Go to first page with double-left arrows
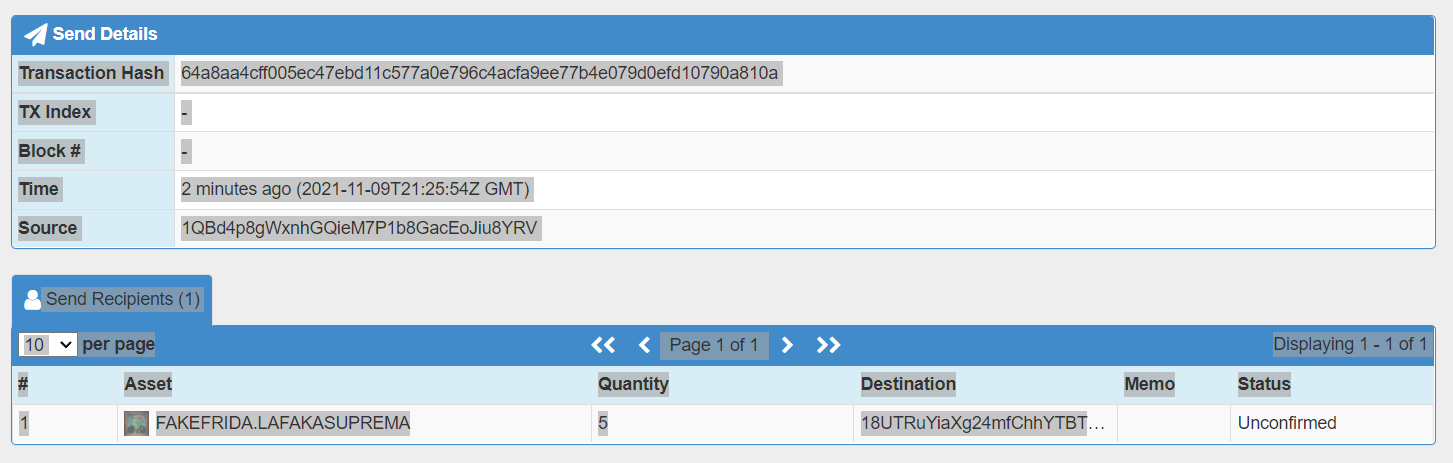Viewport: 1453px width, 463px height. coord(603,345)
